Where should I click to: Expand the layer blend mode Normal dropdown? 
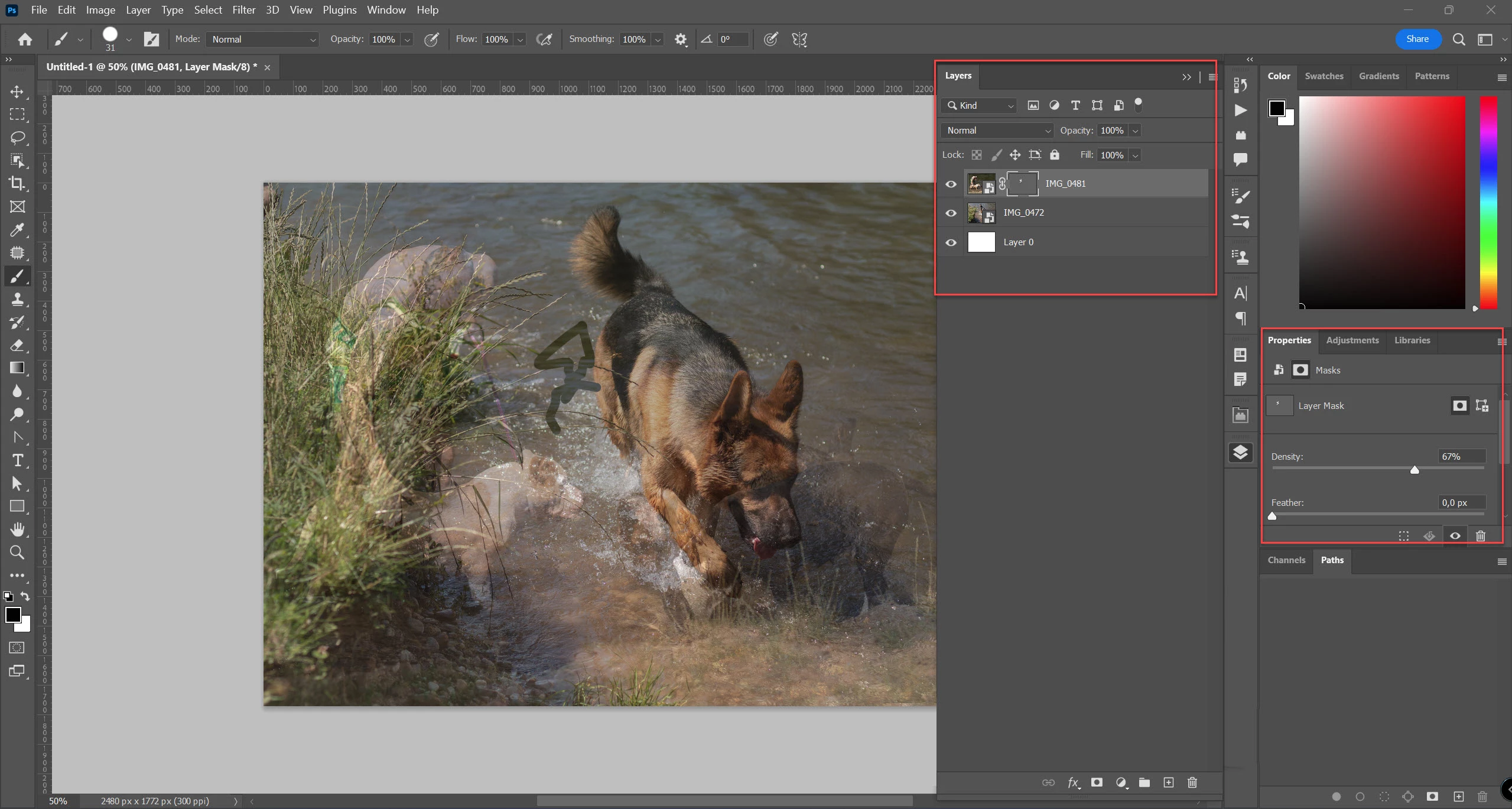coord(997,131)
